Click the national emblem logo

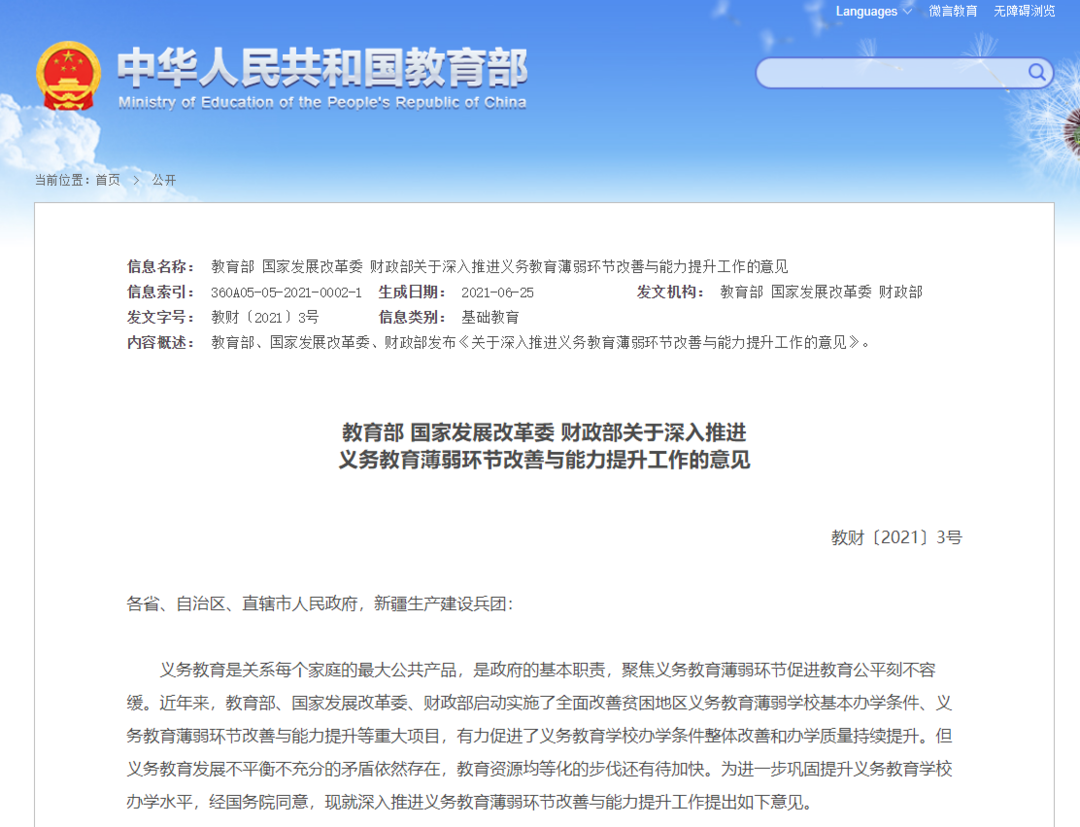[x=68, y=76]
